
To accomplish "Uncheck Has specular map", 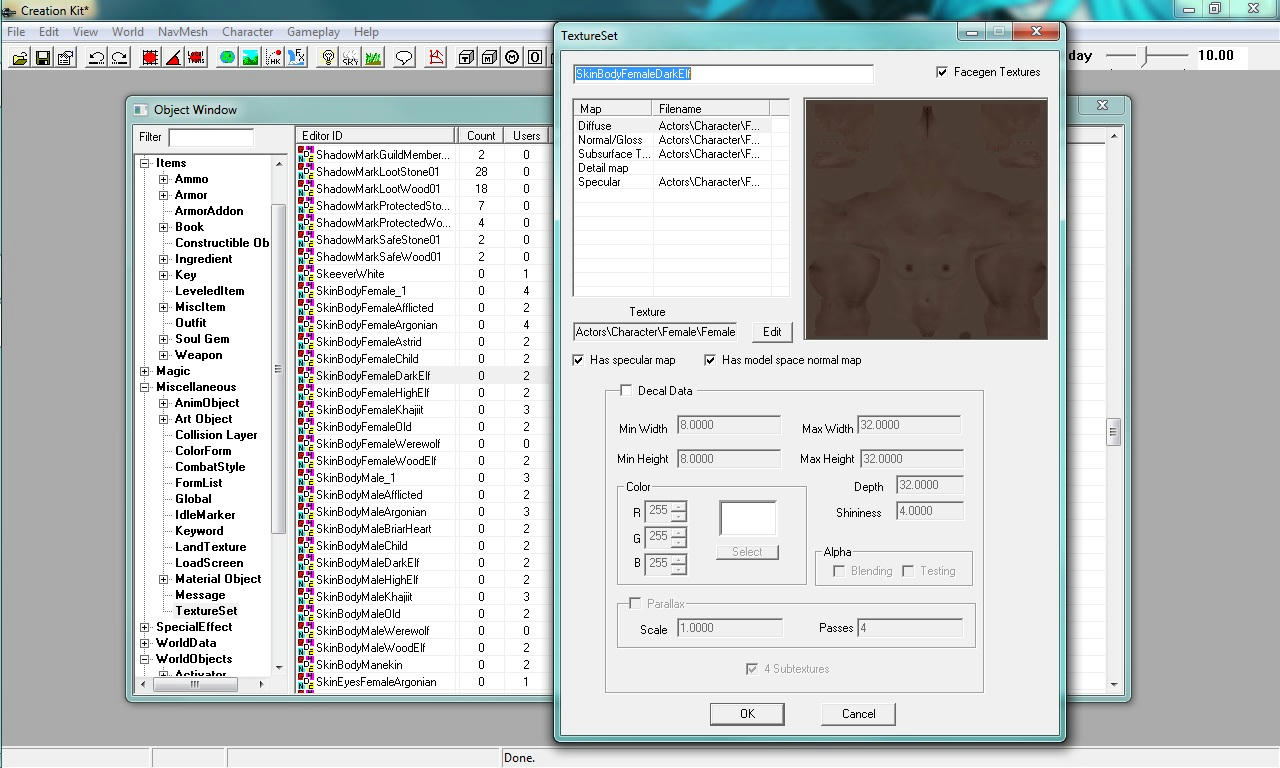I will [578, 360].
